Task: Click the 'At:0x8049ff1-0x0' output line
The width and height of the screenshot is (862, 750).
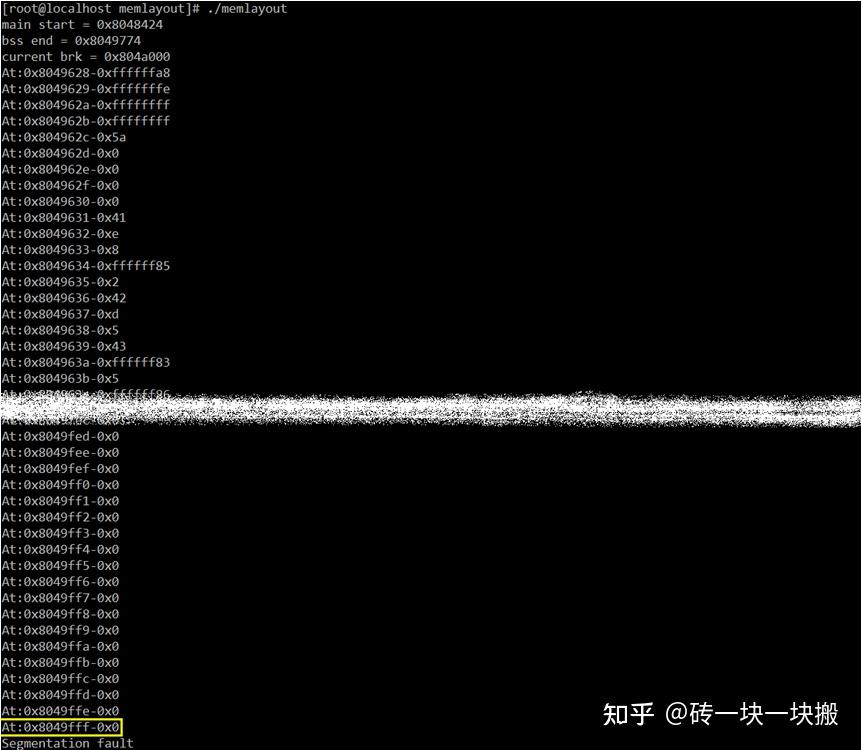Action: point(60,501)
